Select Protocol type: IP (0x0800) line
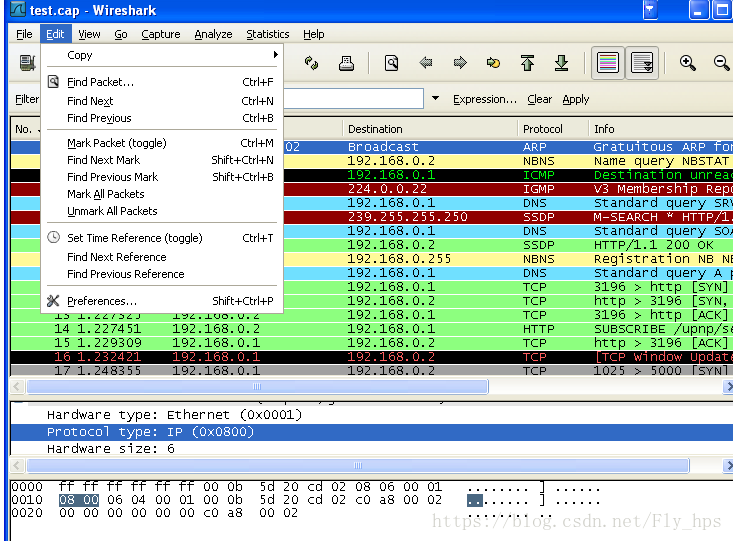This screenshot has height=541, width=733. coord(372,432)
